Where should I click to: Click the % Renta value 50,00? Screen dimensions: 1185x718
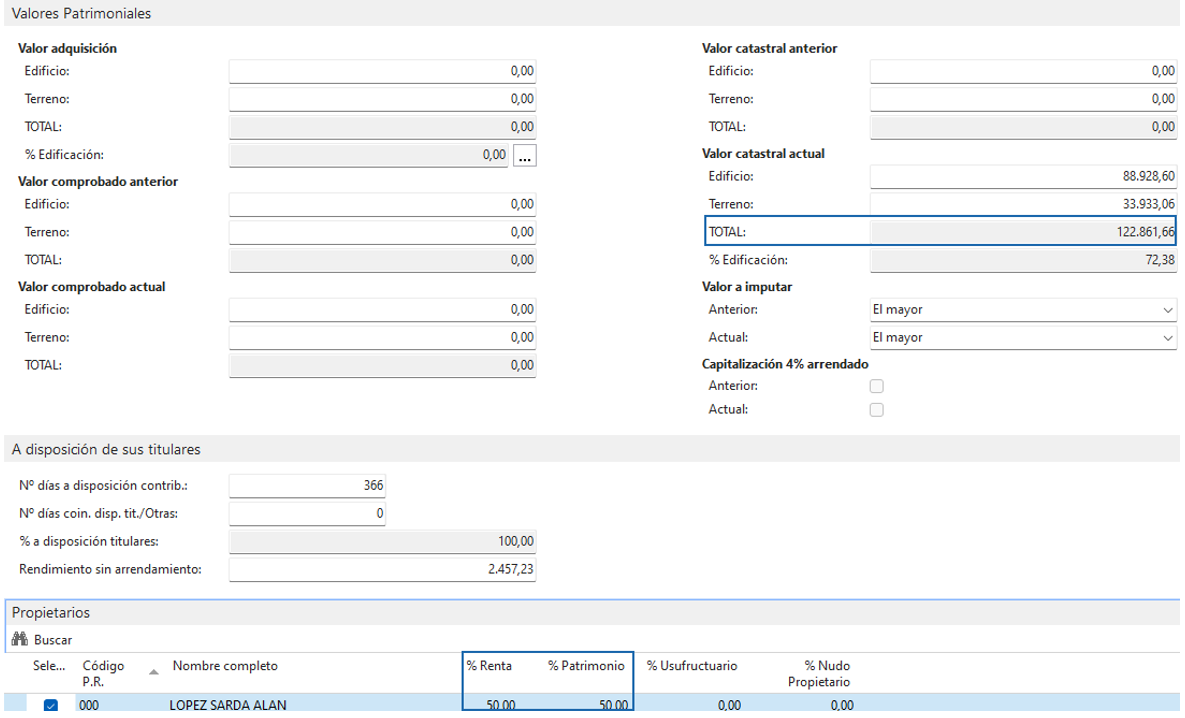501,705
